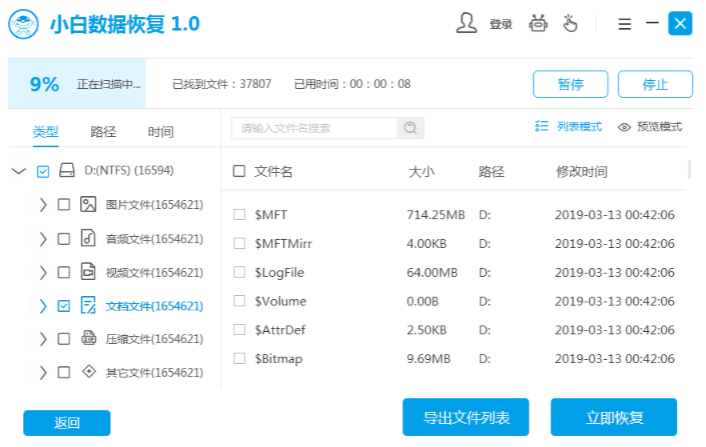The height and width of the screenshot is (447, 706).
Task: Uncheck the D:(NTFS) drive checkbox
Action: point(43,172)
